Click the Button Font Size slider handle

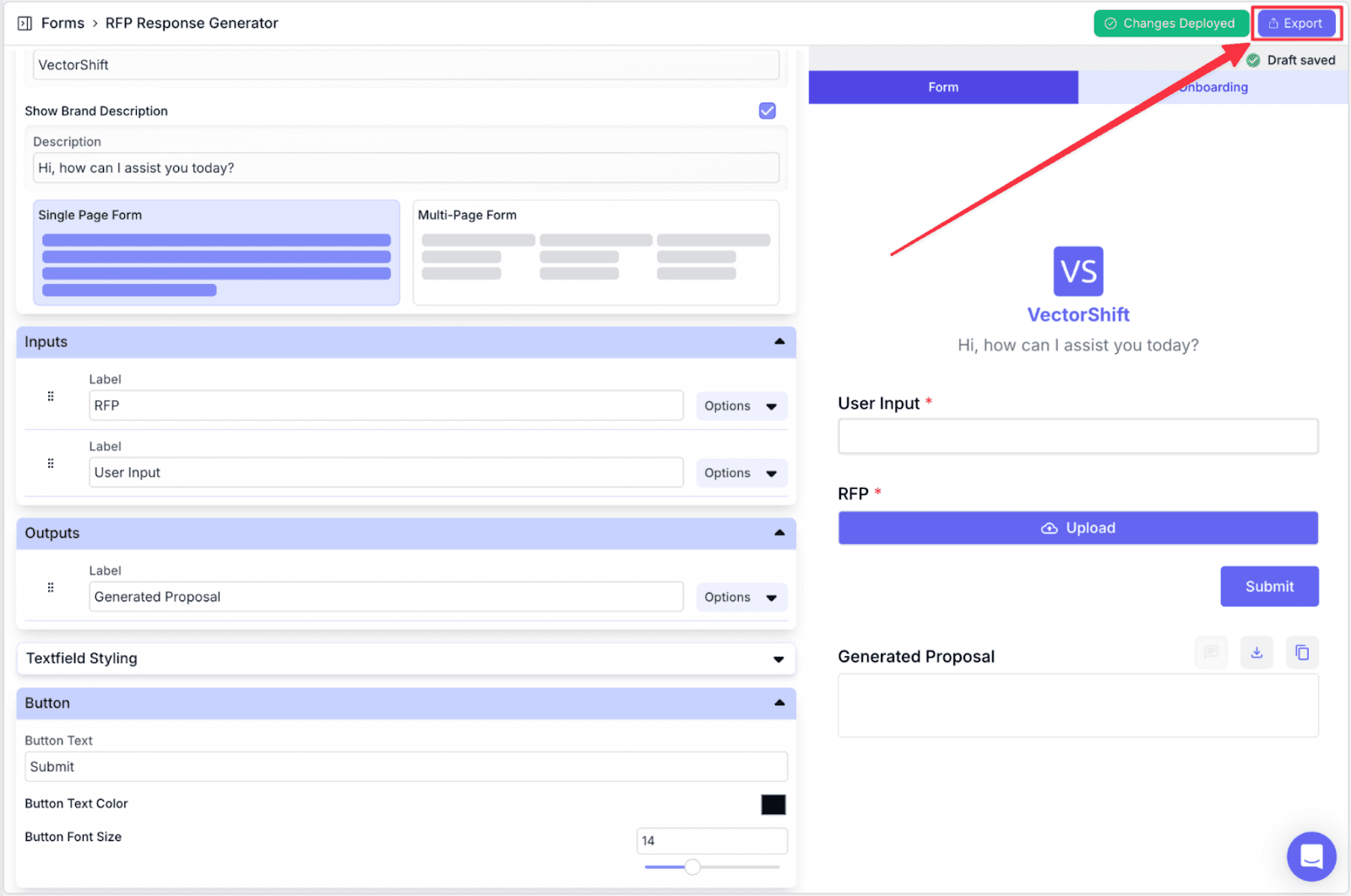692,867
